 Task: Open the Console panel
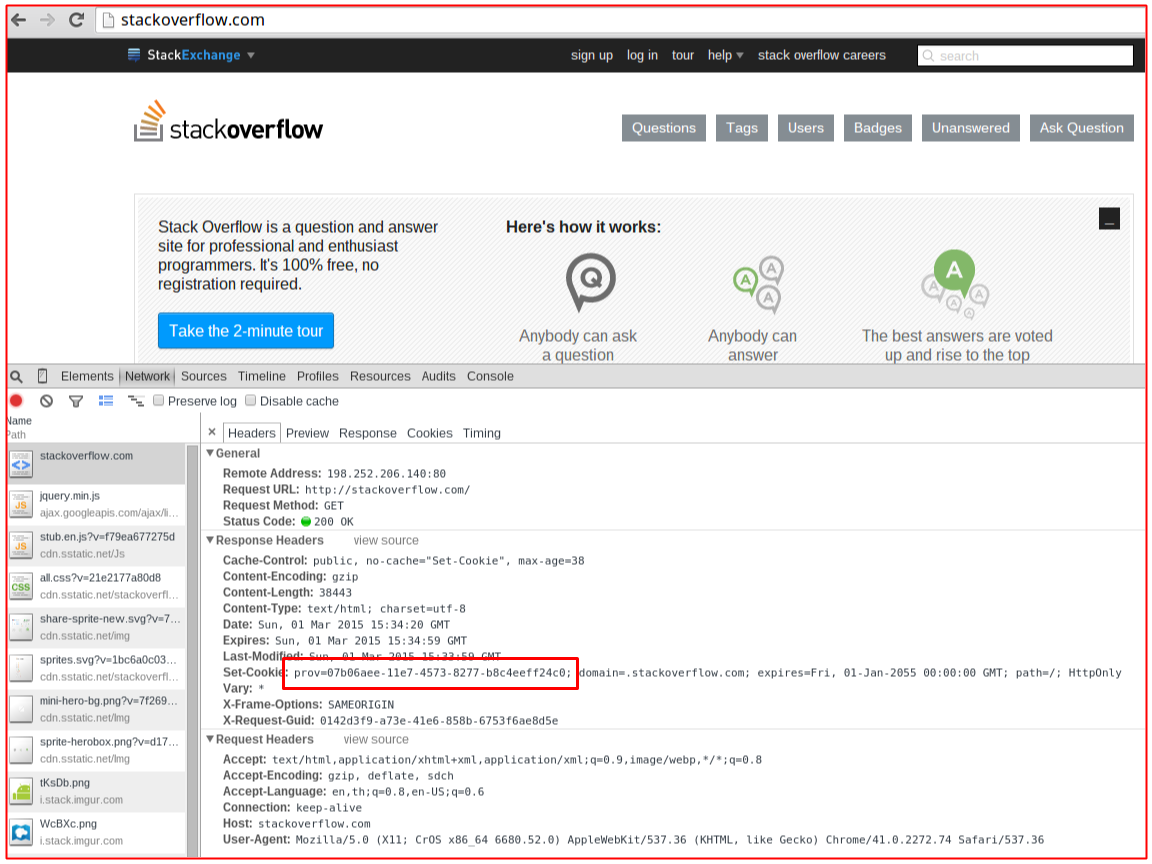click(x=490, y=376)
